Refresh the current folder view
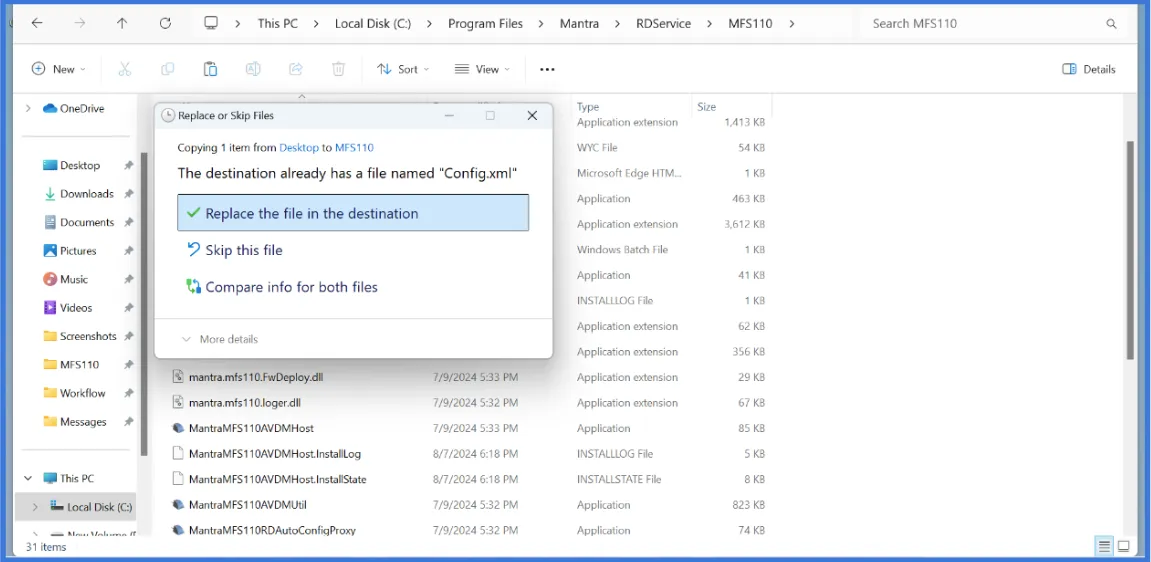Viewport: 1151px width, 562px height. pos(165,23)
